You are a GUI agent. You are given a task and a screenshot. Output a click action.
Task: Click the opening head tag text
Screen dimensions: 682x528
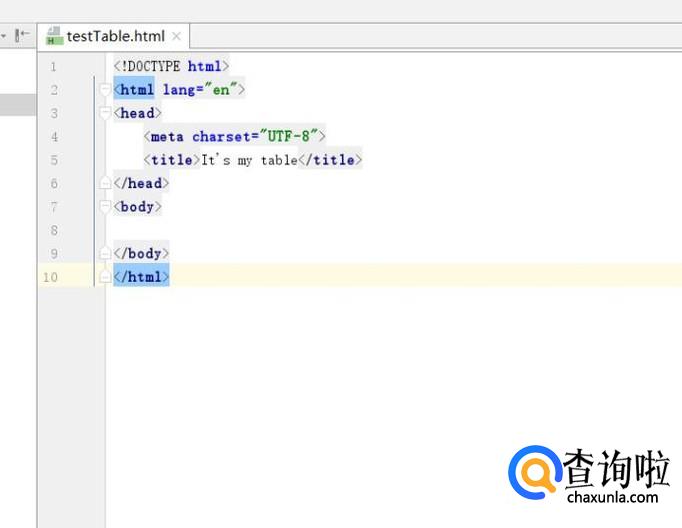pos(137,113)
